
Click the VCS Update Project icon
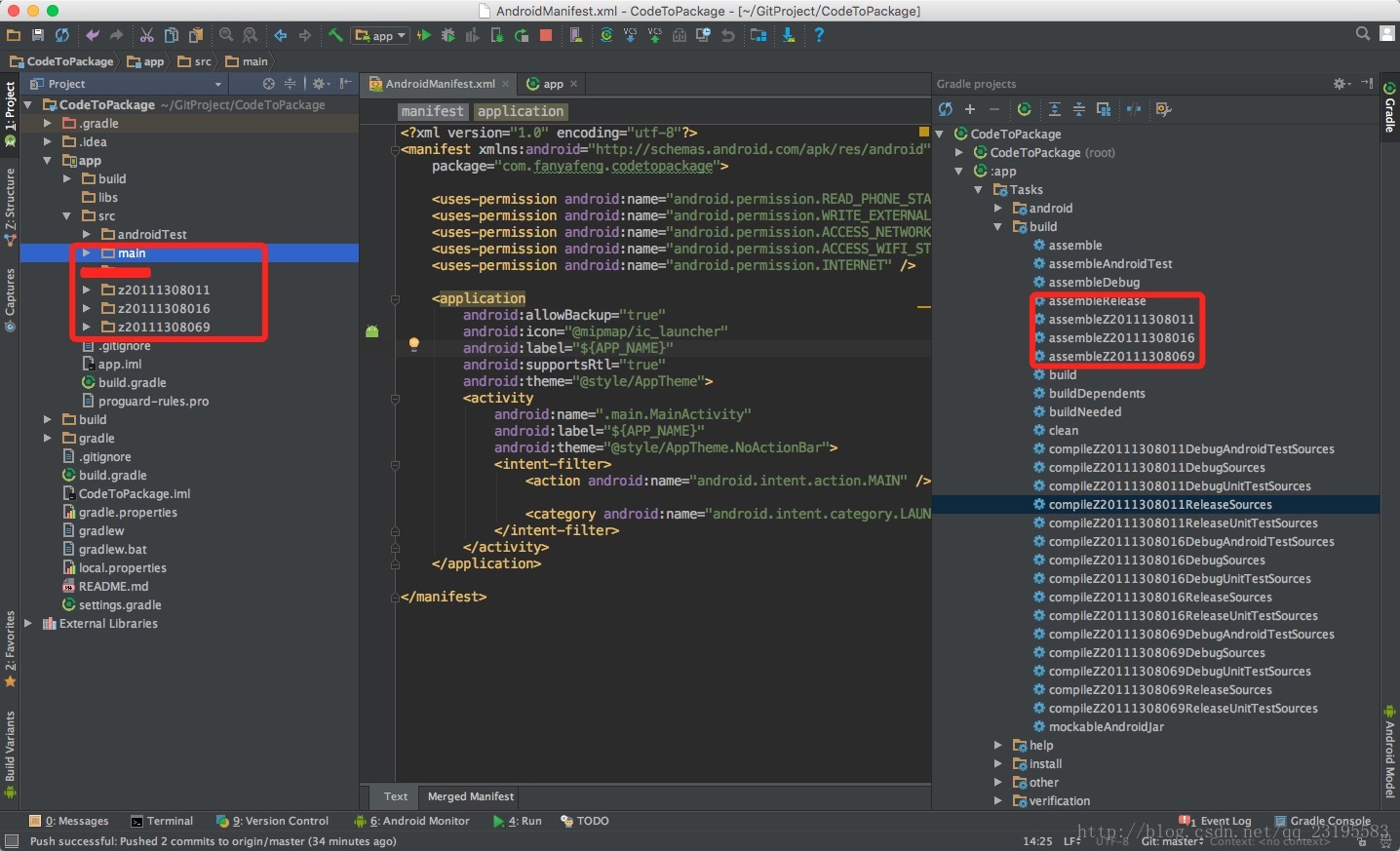point(631,35)
